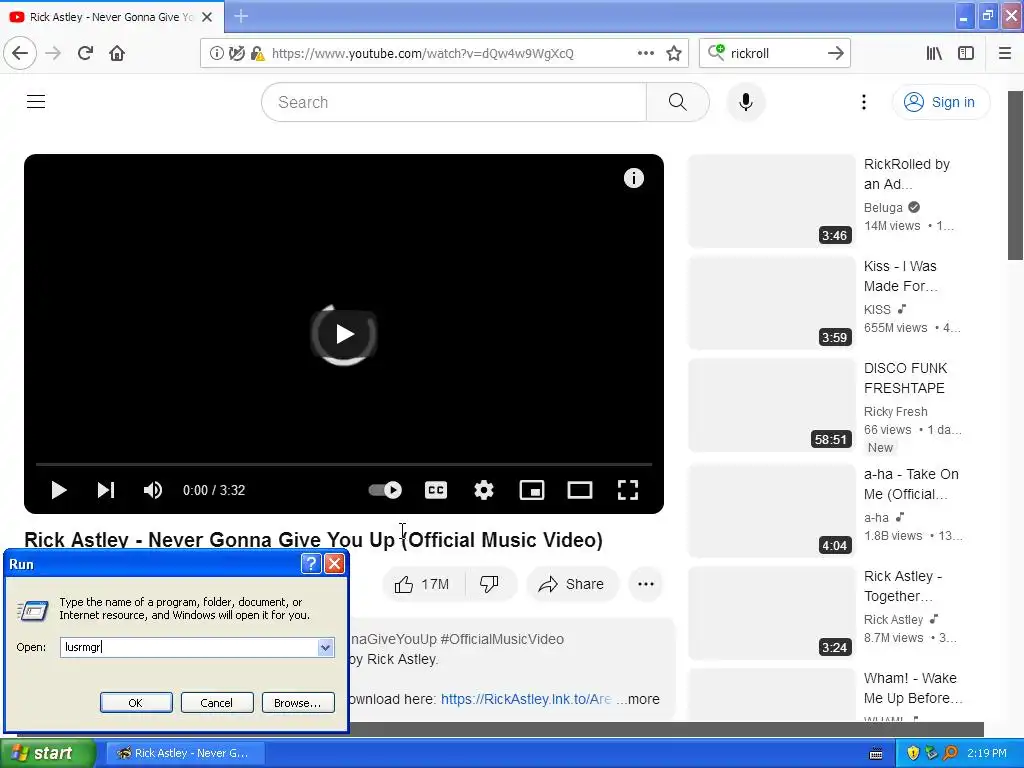
Task: Click the YouTube Search input field
Action: click(x=454, y=102)
